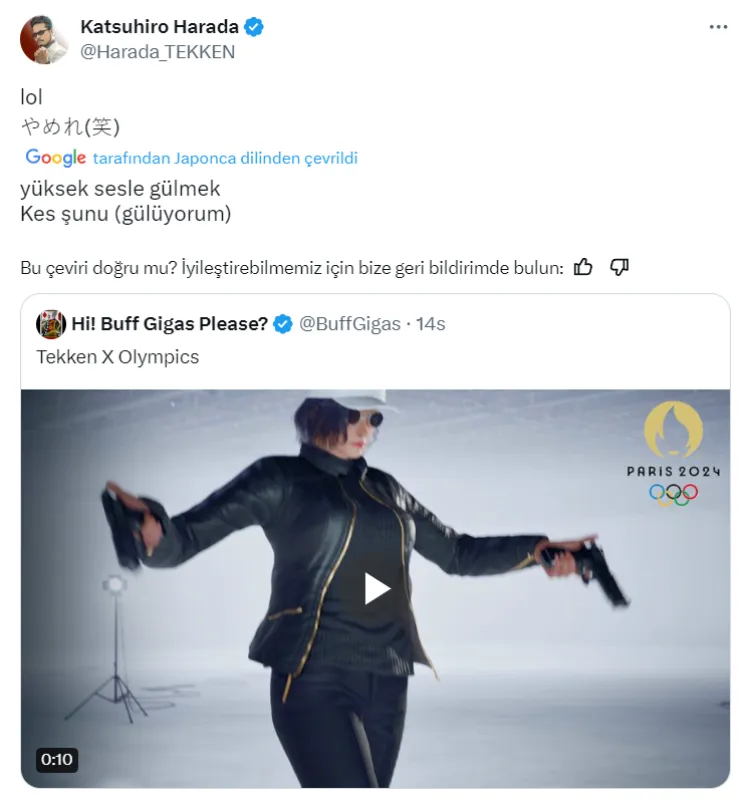This screenshot has width=750, height=806.
Task: Open the 'Hi! Buff Gigas Please?' profile name
Action: (169, 323)
